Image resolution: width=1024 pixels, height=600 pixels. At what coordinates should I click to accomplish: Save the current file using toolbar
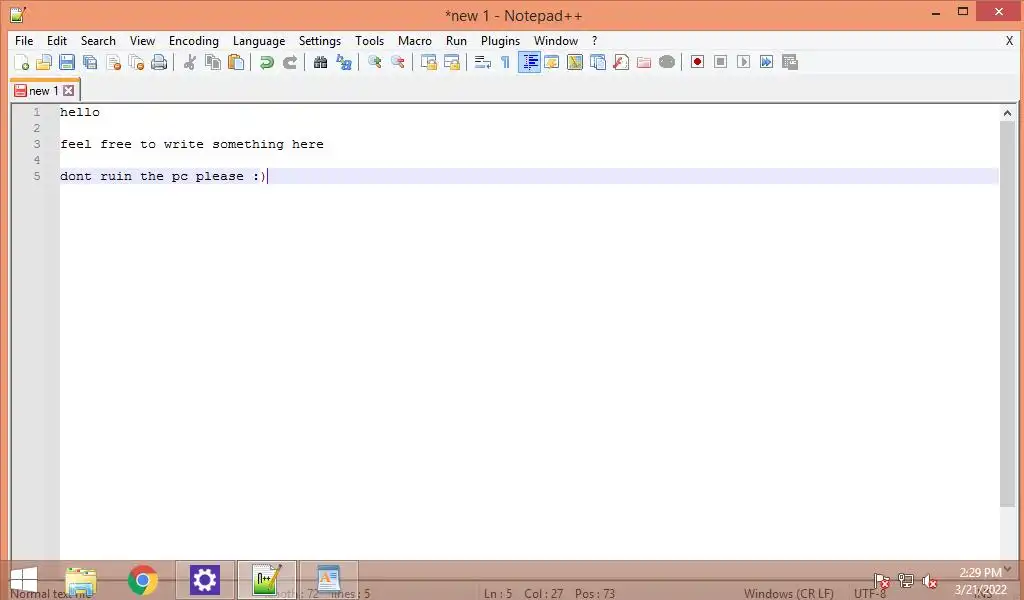67,62
